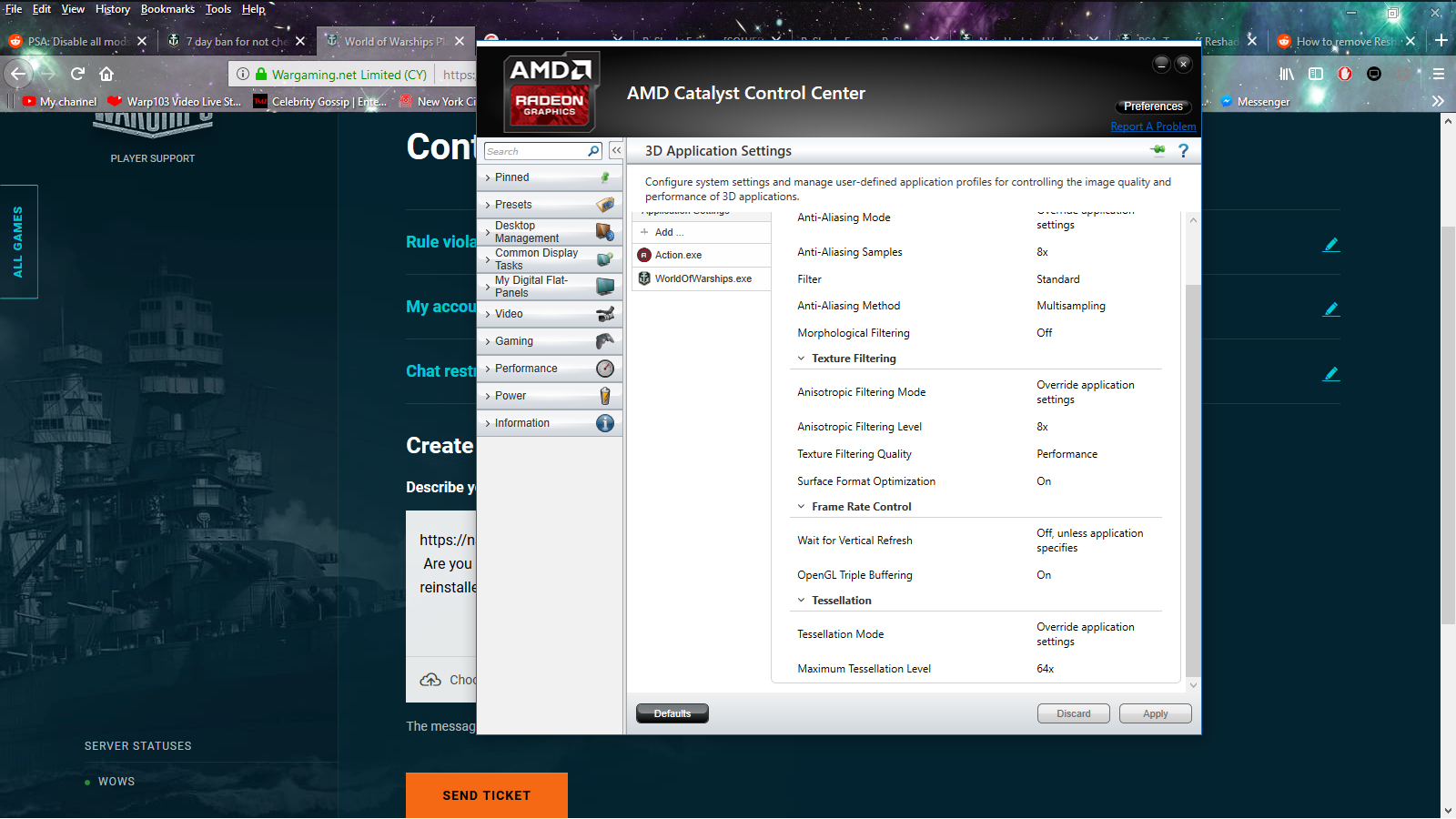Open the Report A Problem link

(1153, 126)
